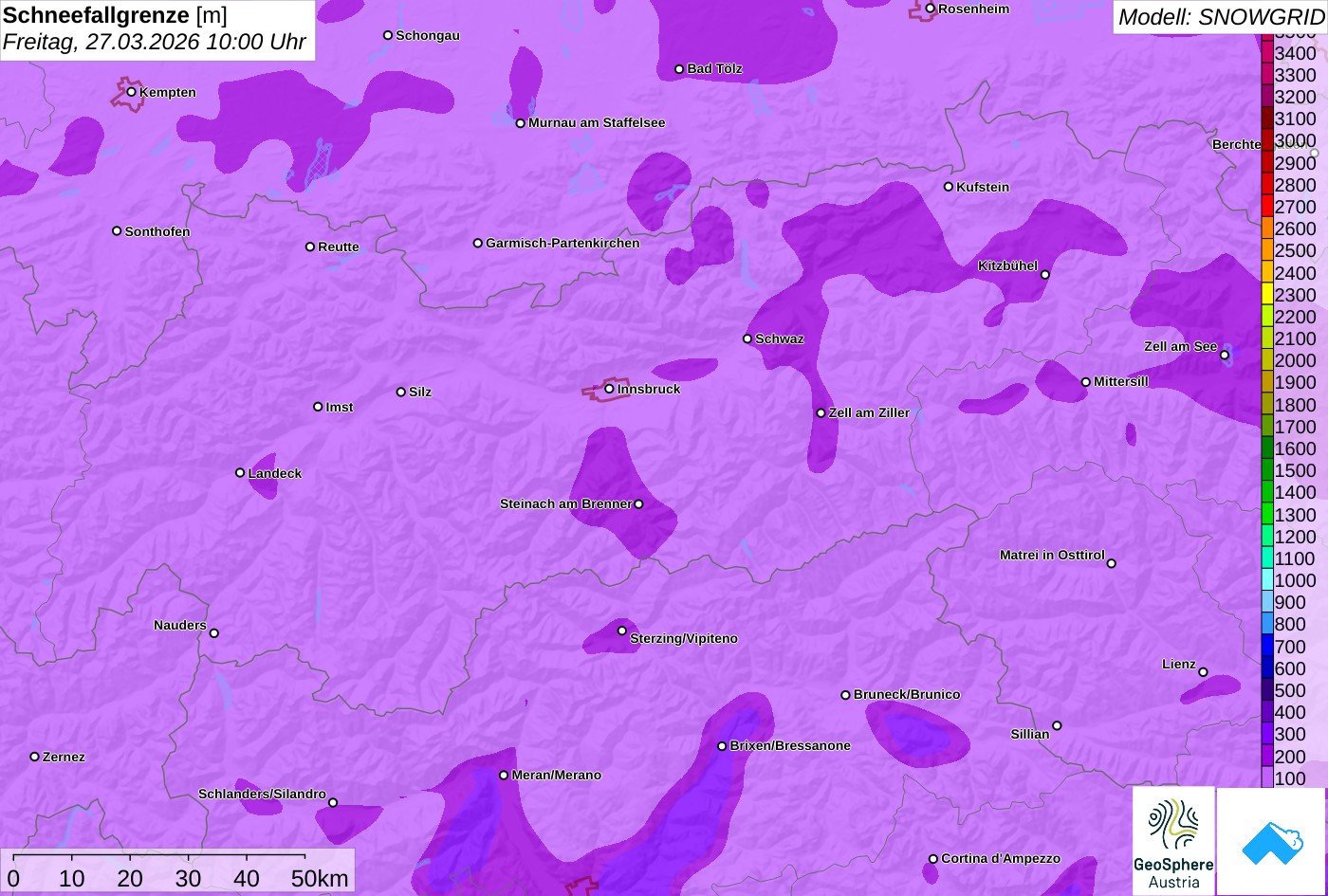This screenshot has width=1328, height=896.
Task: Click the 100 m legend color swatch
Action: coord(1267,777)
